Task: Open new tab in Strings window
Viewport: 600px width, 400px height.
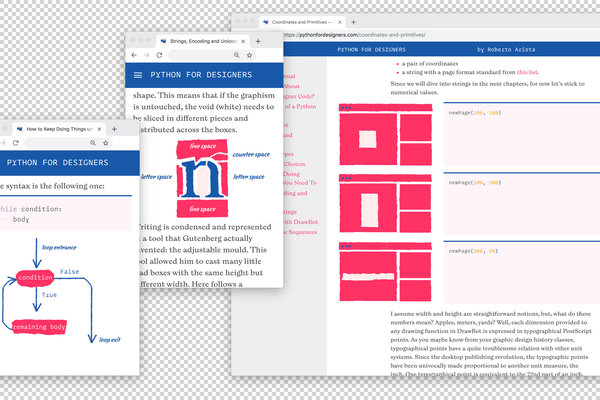Action: (258, 41)
